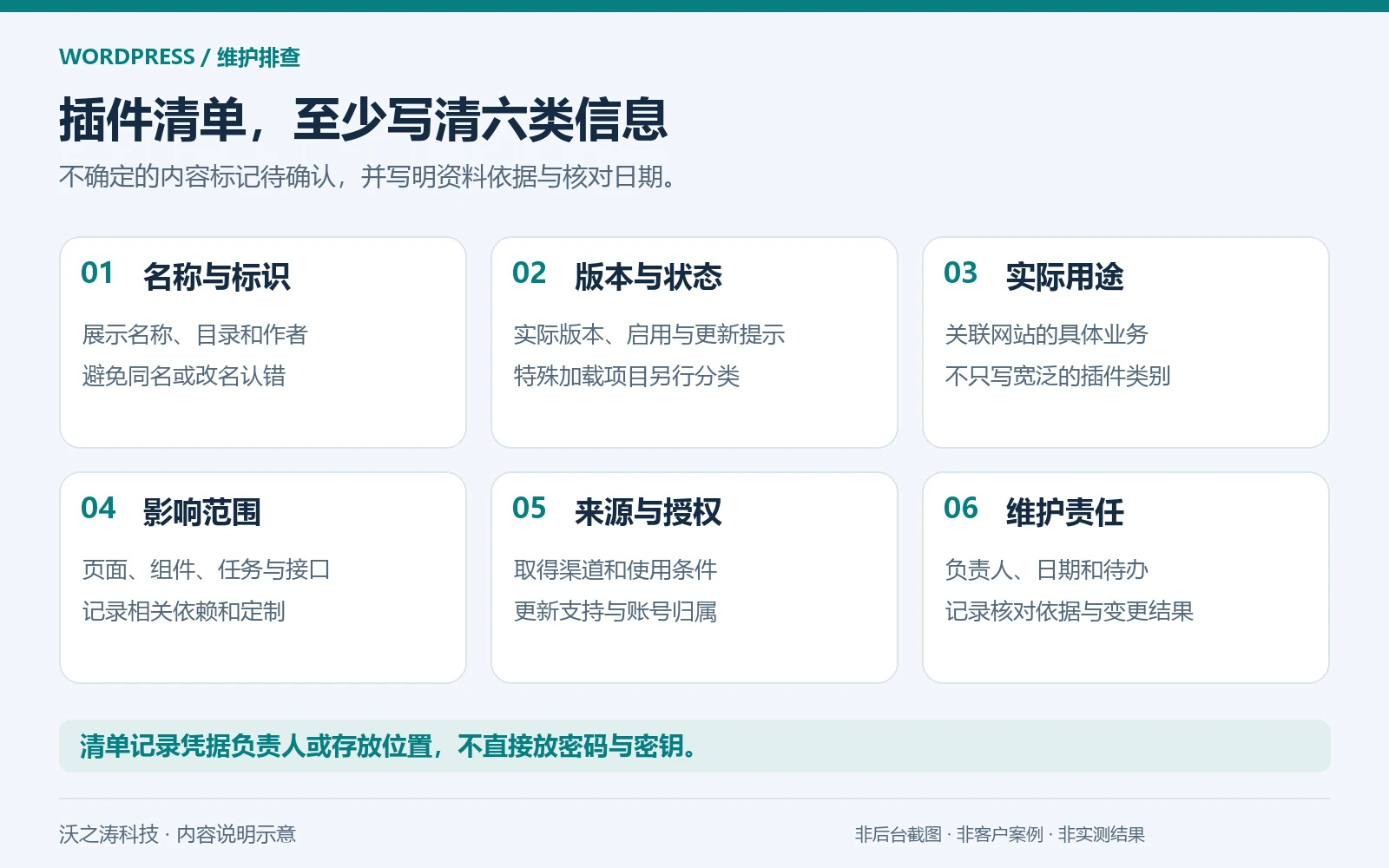Click the heading '影响范围'
This screenshot has width=1389, height=868.
tap(202, 512)
